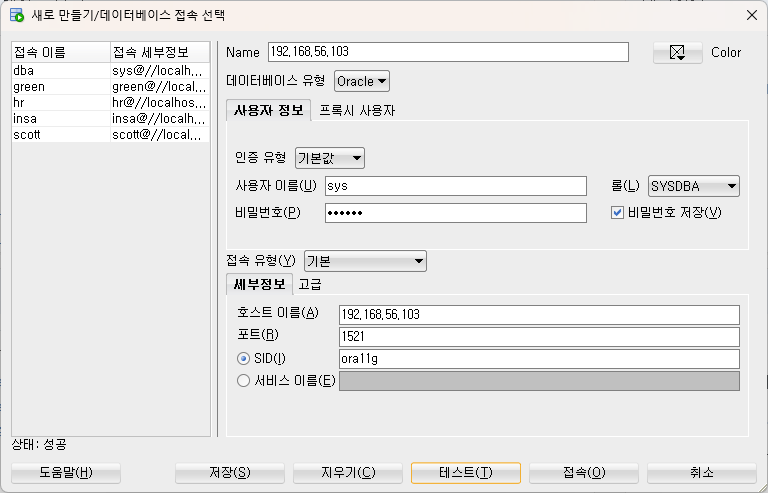768x493 pixels.
Task: Toggle the 비밀번호 저장 checkbox
Action: pos(617,212)
